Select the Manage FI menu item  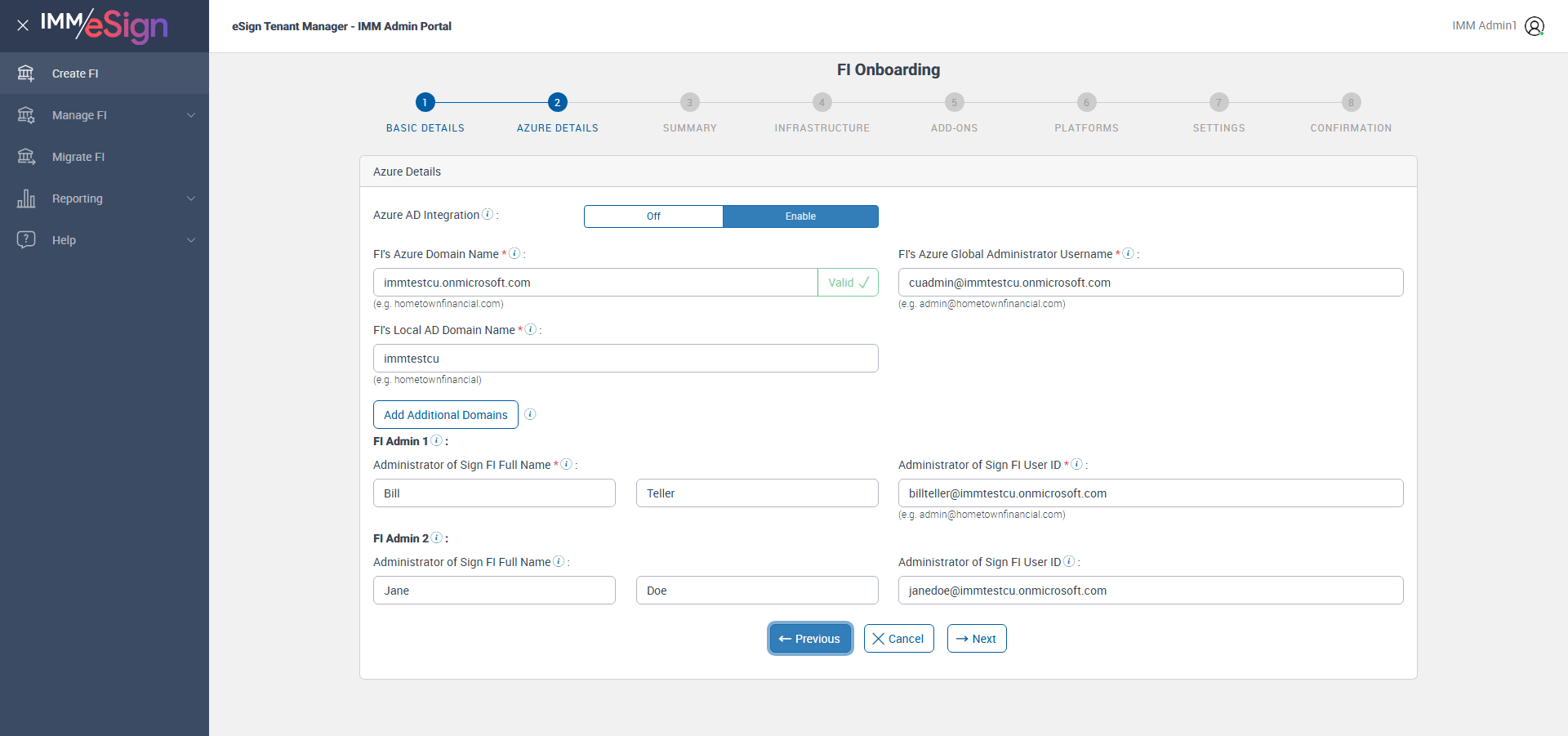tap(79, 115)
